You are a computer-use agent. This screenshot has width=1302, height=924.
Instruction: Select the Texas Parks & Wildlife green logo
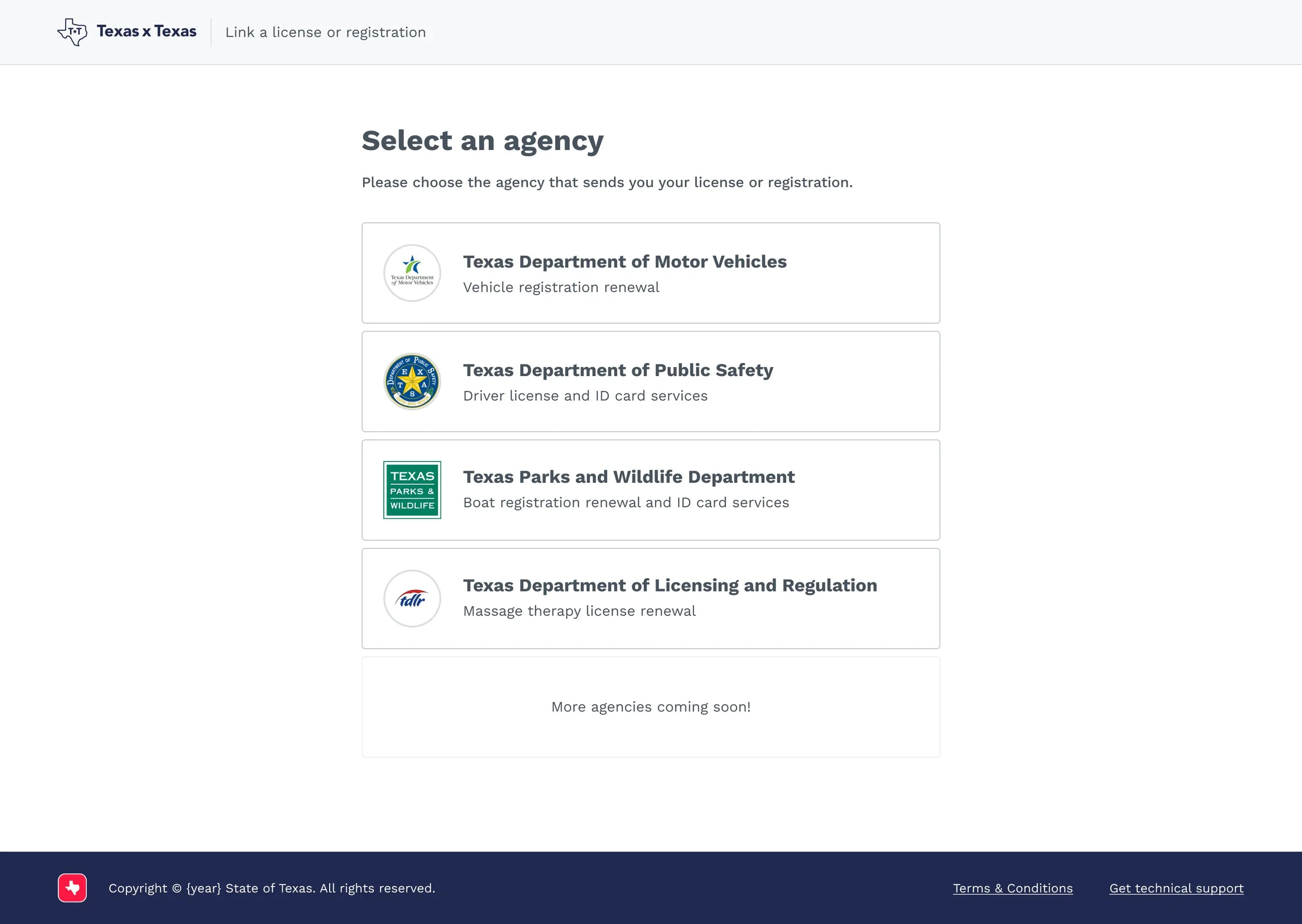tap(412, 490)
